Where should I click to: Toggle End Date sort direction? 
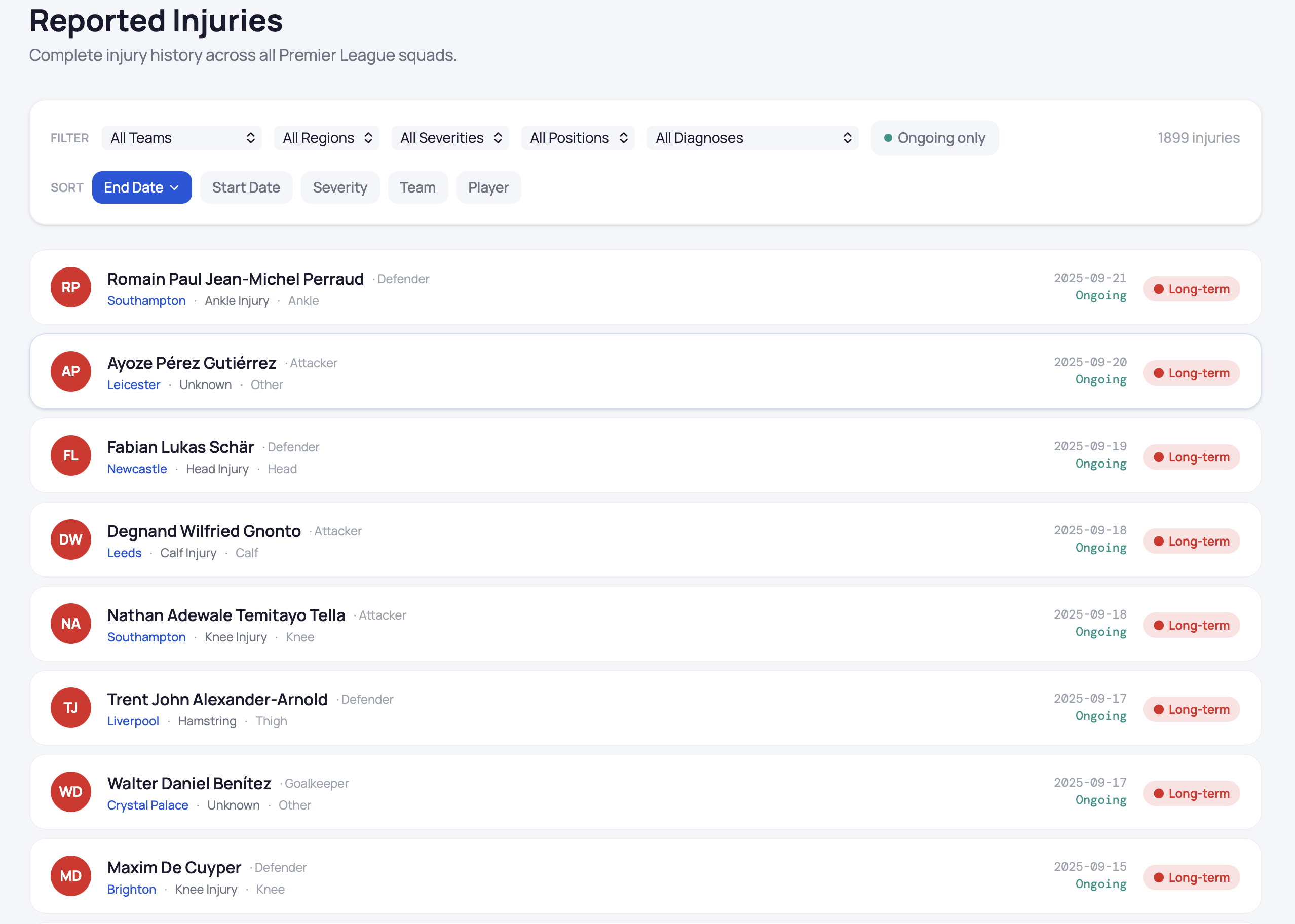coord(142,187)
